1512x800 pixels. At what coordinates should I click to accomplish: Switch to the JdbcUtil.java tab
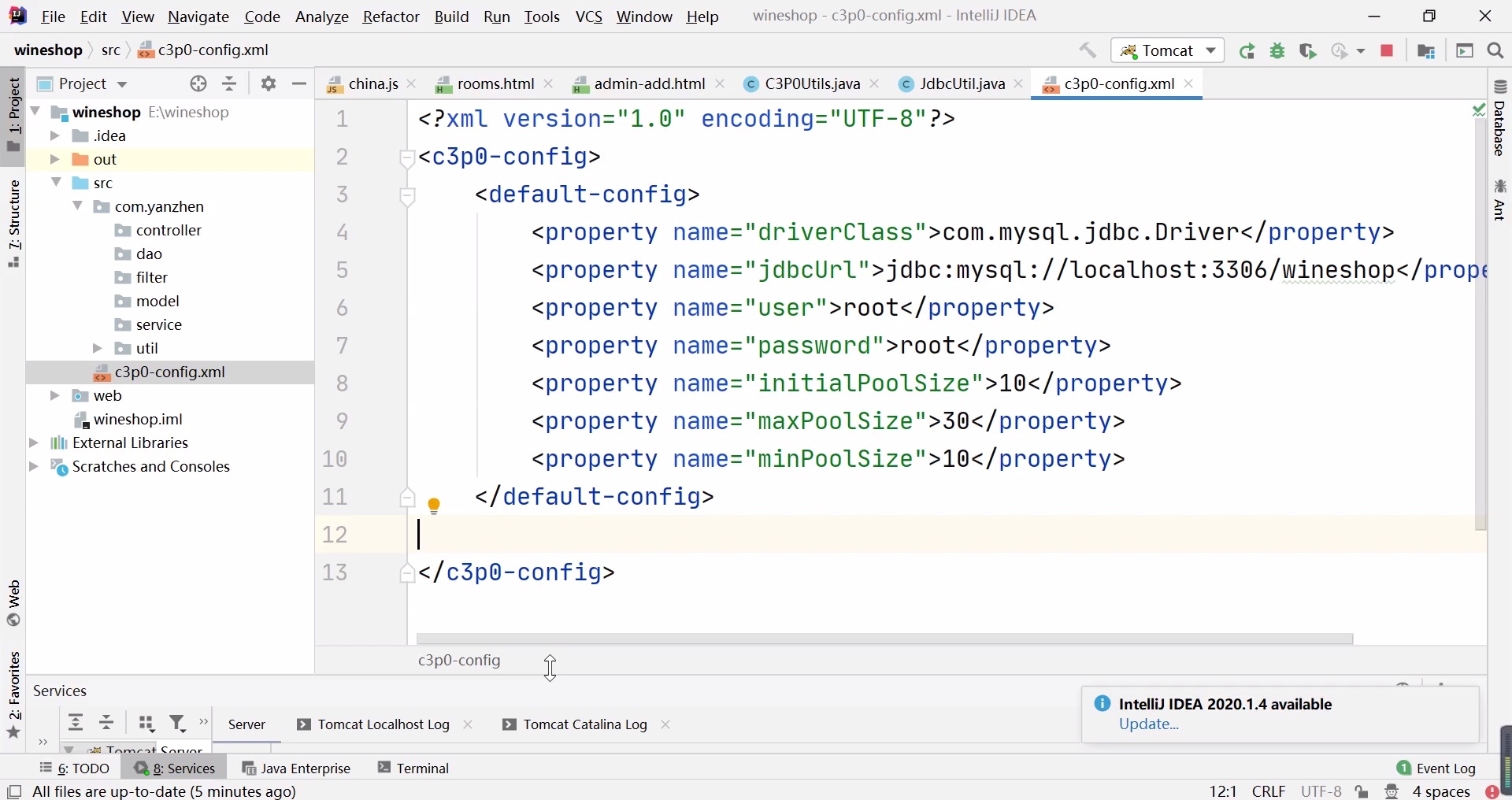tap(954, 84)
